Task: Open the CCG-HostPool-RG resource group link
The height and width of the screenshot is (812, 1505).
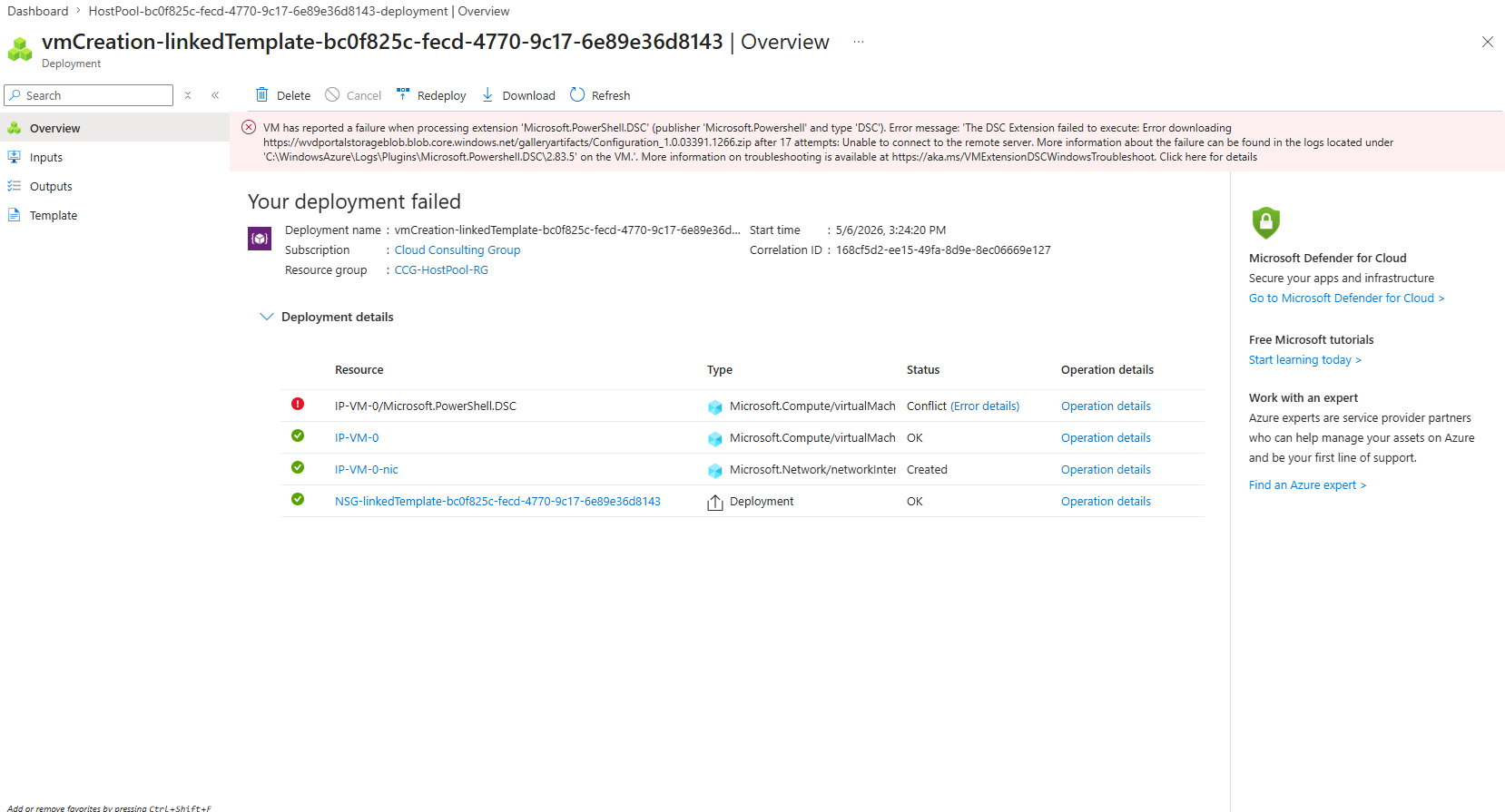Action: (441, 270)
